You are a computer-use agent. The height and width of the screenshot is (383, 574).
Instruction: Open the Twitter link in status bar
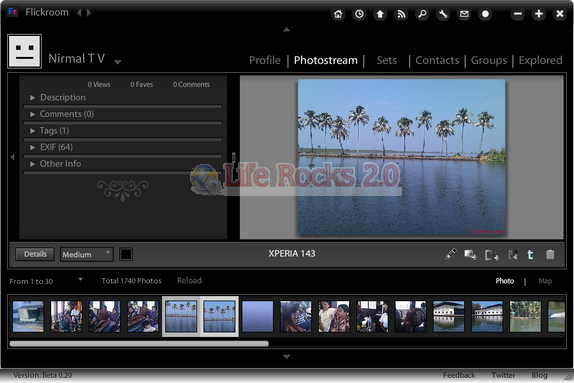coord(503,375)
